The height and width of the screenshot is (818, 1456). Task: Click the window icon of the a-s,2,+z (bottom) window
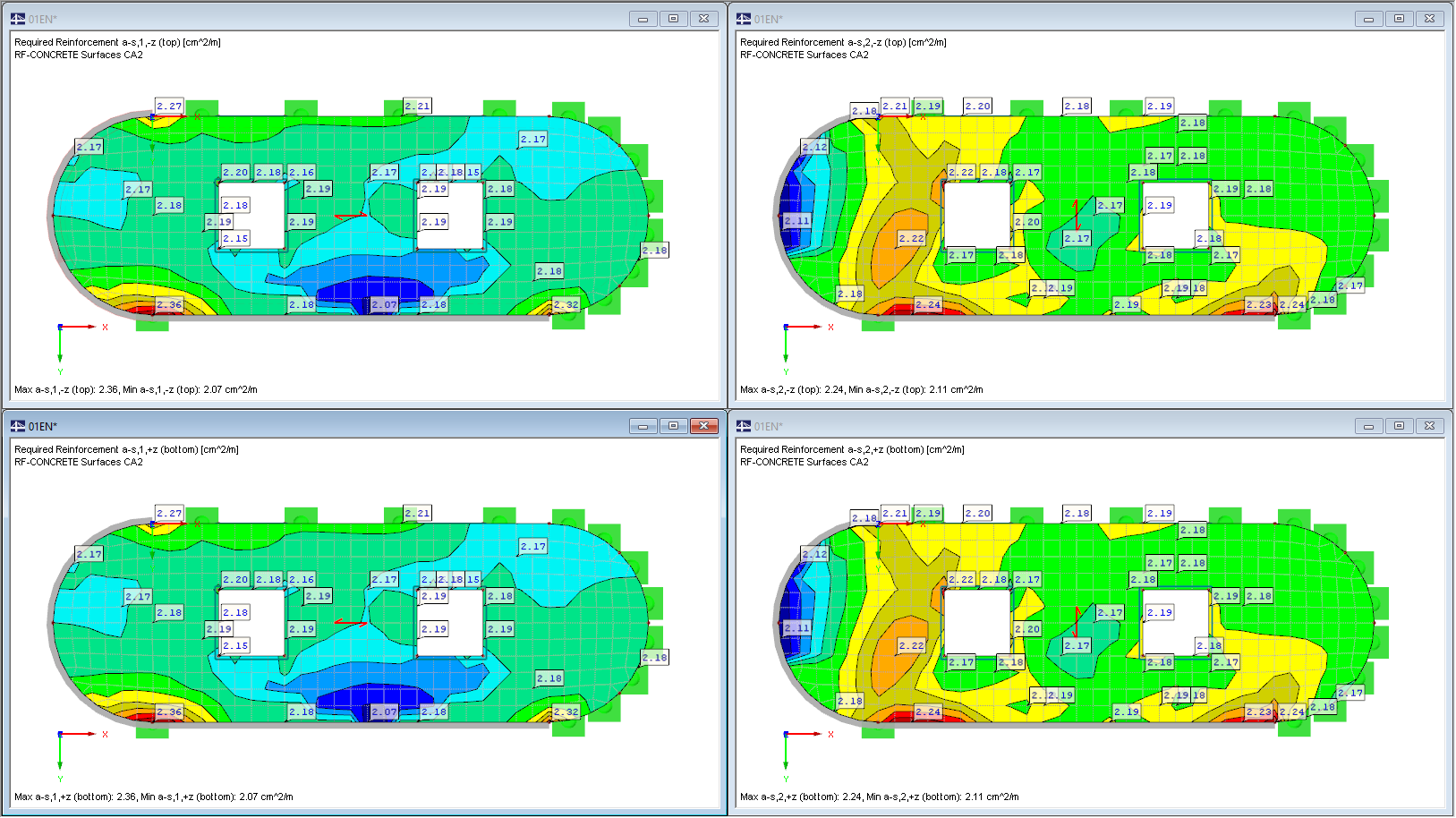click(x=744, y=426)
